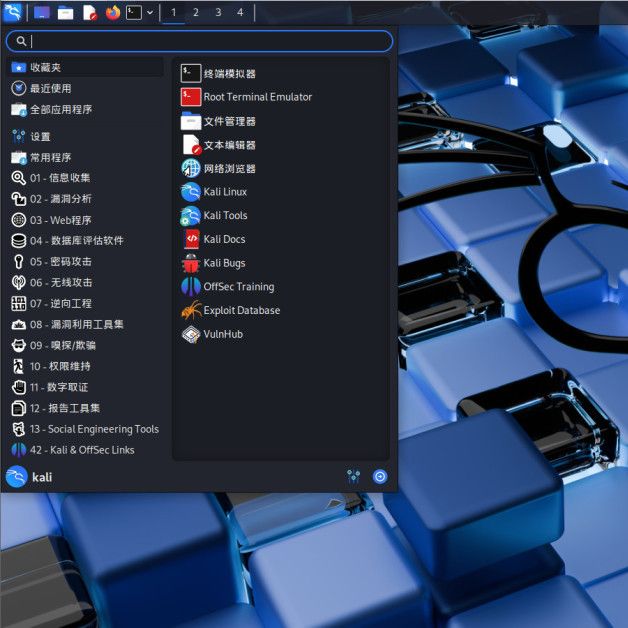Click the kali user profile avatar
This screenshot has width=628, height=628.
[17, 477]
